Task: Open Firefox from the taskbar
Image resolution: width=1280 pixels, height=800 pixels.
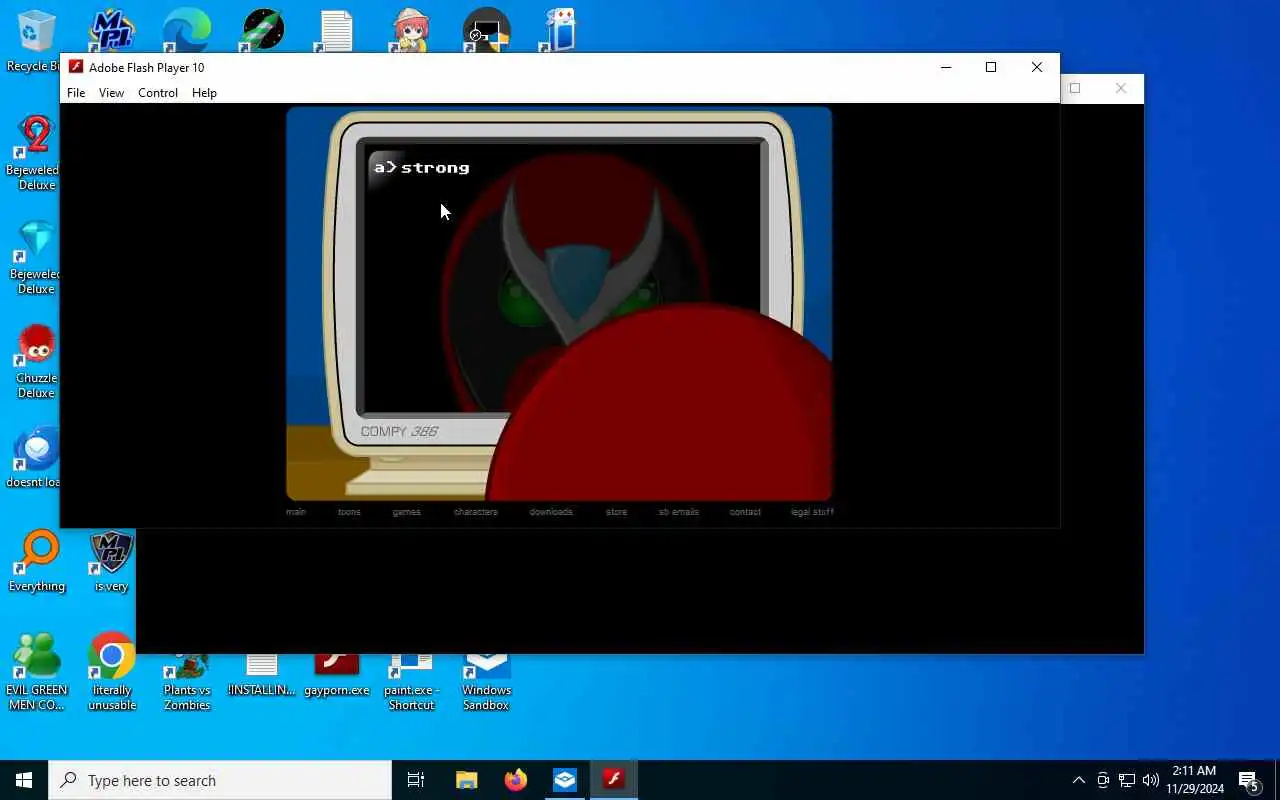Action: pos(515,780)
